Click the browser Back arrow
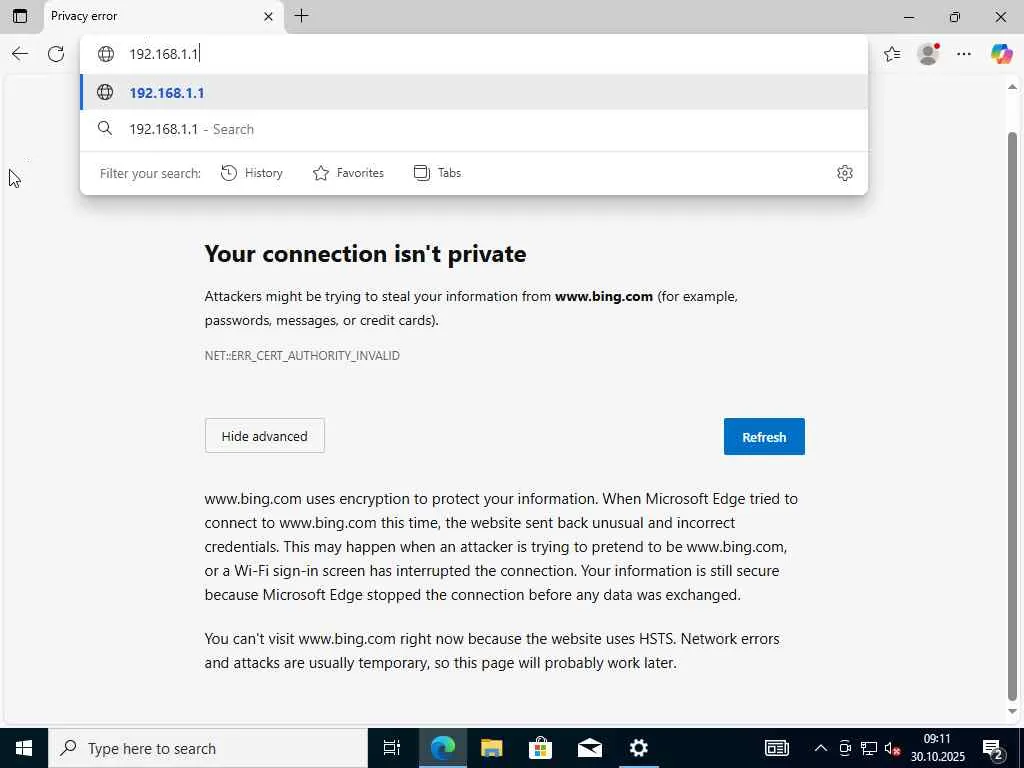 coord(20,54)
